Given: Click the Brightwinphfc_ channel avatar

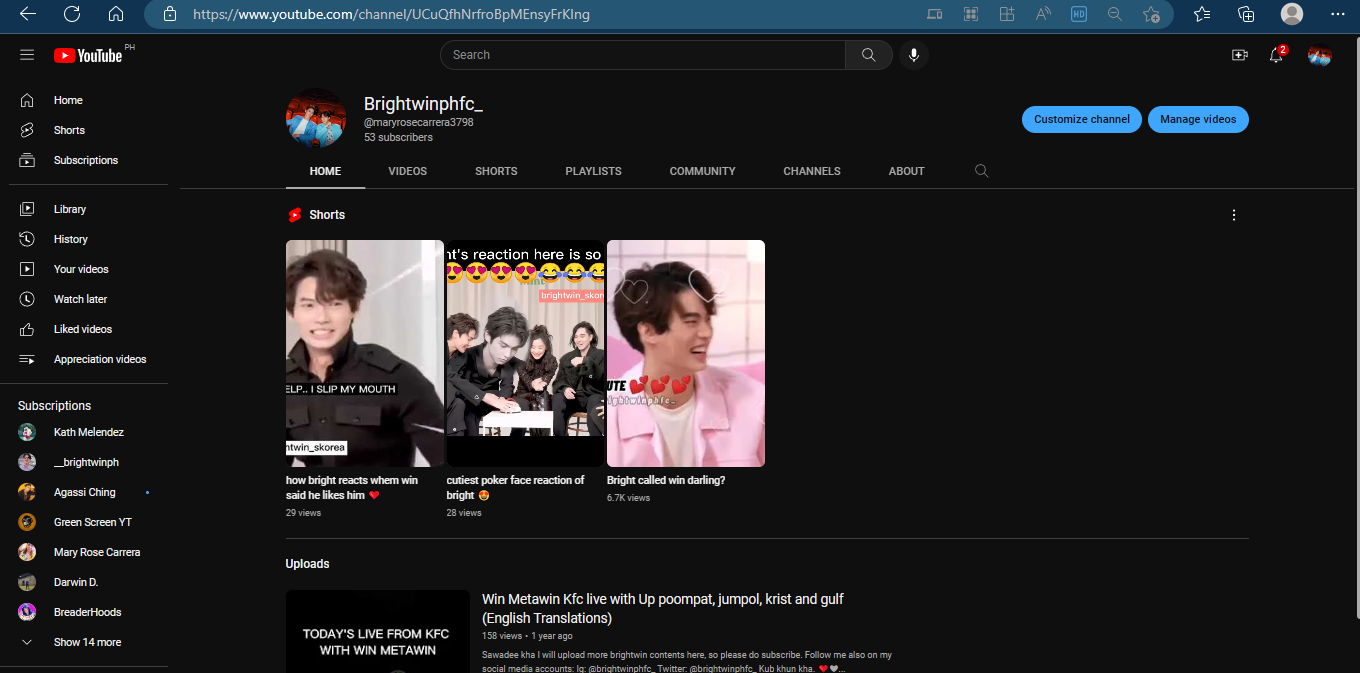Looking at the screenshot, I should [317, 119].
